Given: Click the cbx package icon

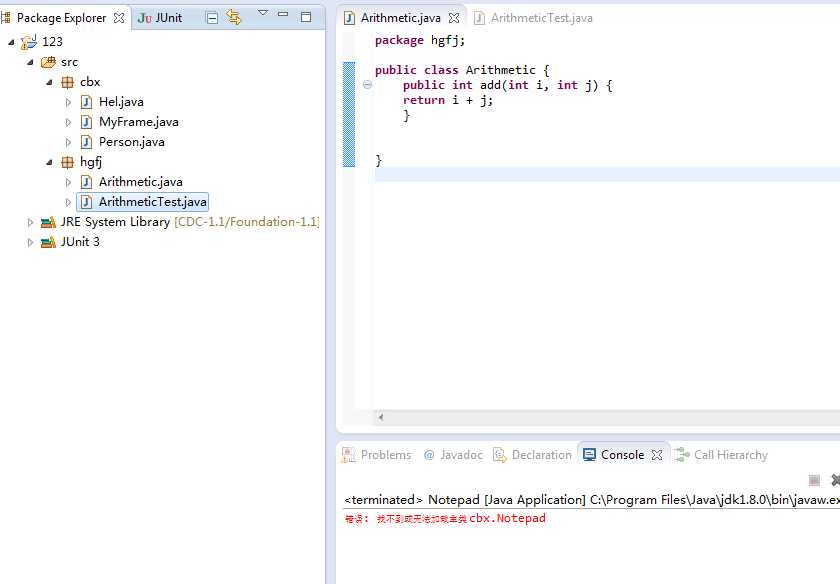Looking at the screenshot, I should click(x=67, y=82).
